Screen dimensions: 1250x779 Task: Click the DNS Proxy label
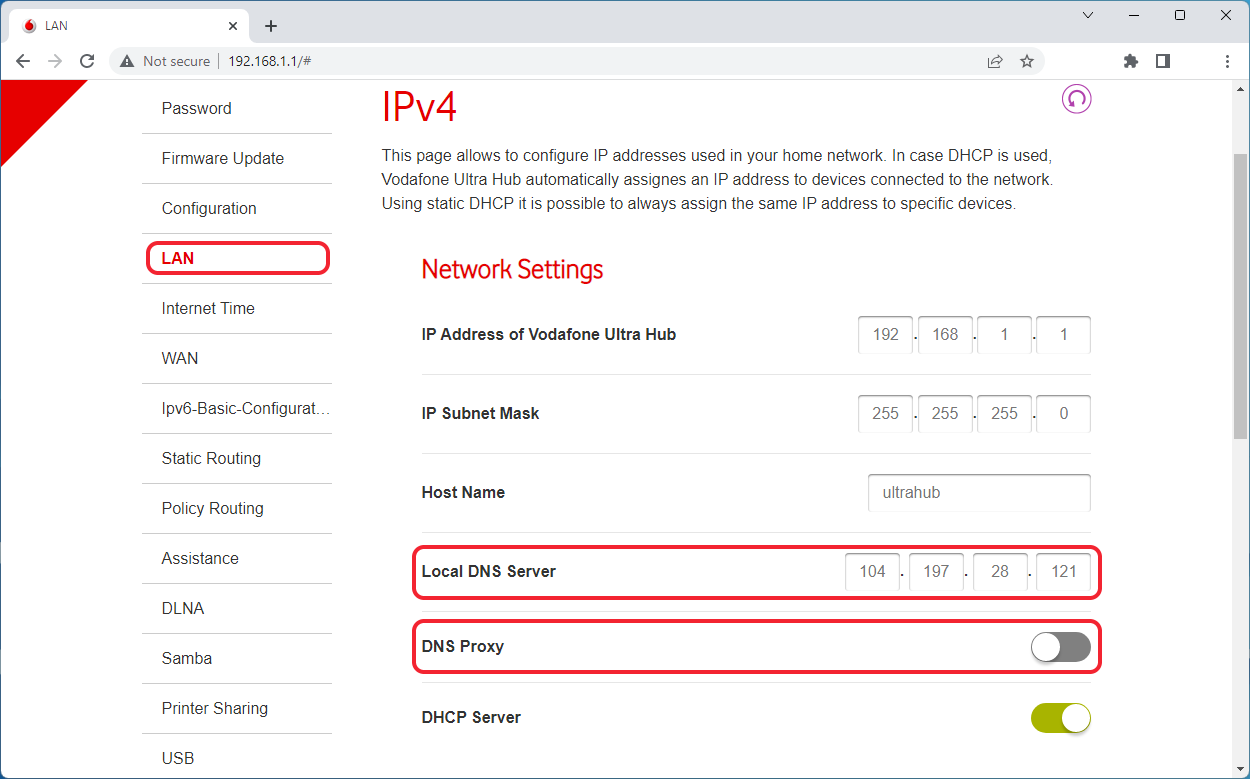(x=463, y=647)
